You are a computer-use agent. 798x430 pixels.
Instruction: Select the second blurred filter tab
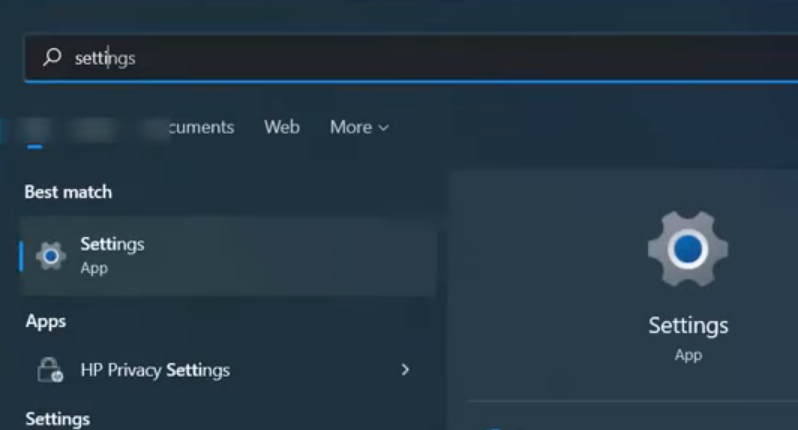point(93,129)
